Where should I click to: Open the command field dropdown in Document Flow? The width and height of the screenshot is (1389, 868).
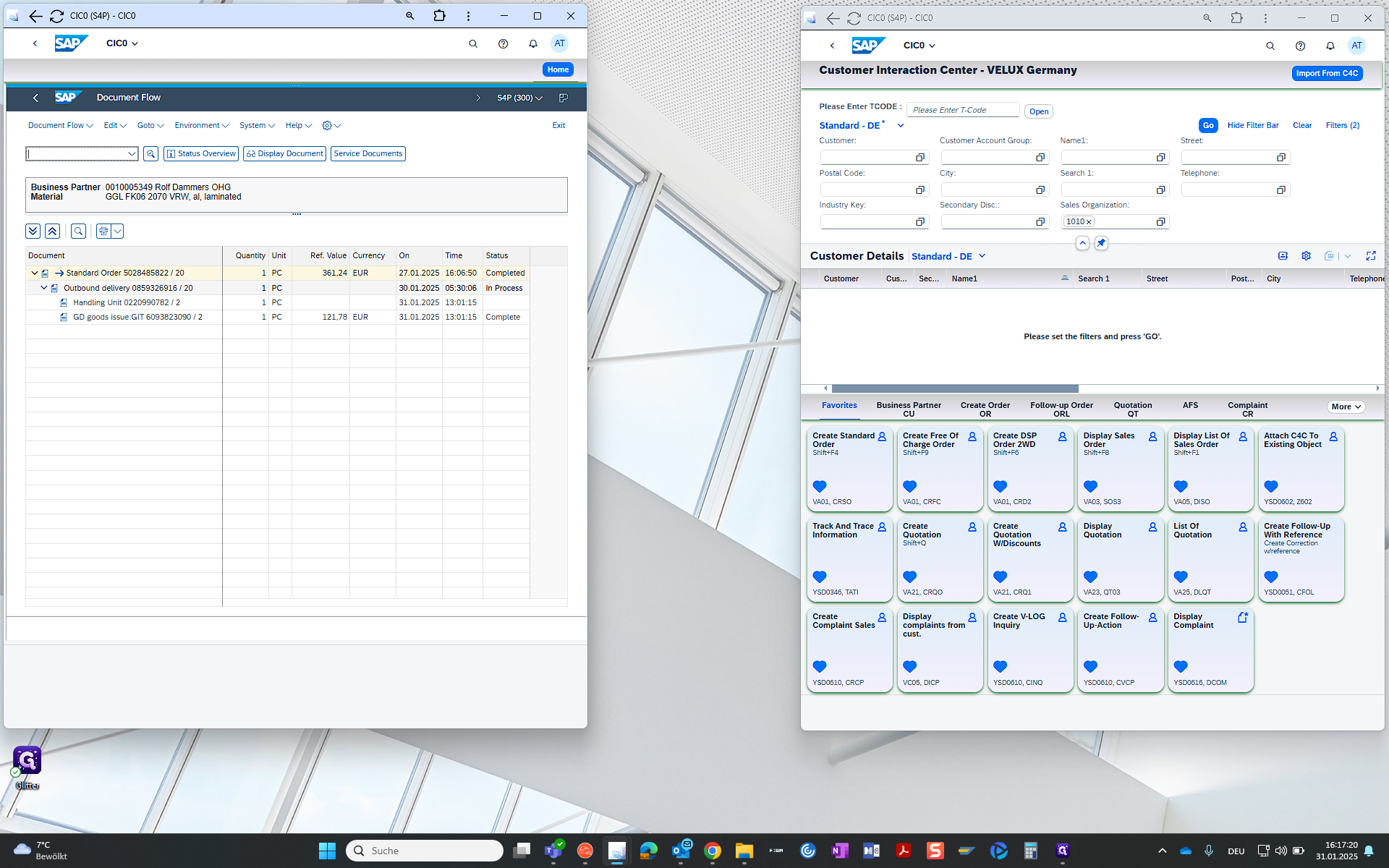pyautogui.click(x=132, y=154)
